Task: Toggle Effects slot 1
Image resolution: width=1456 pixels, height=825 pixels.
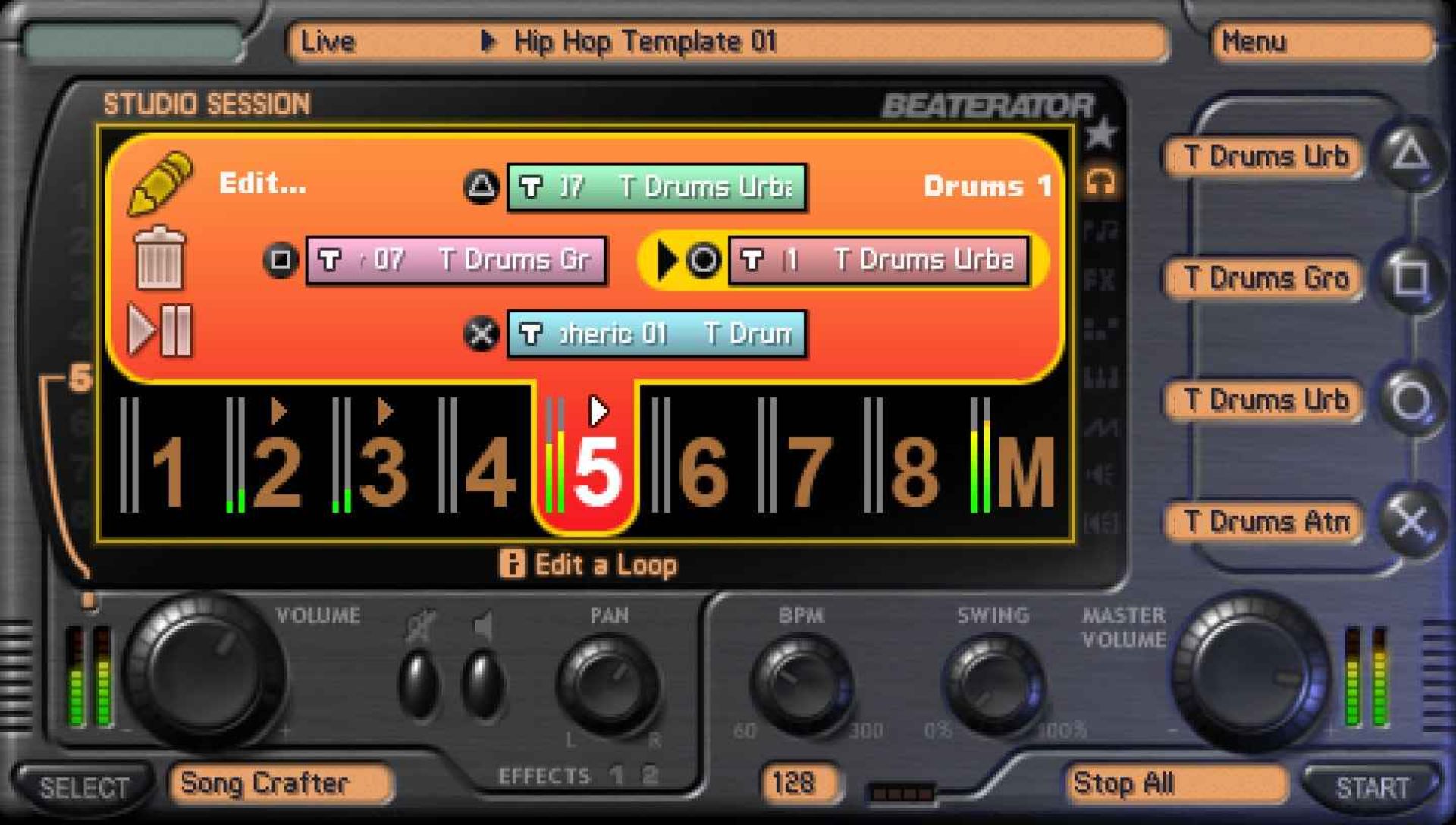Action: pyautogui.click(x=617, y=775)
